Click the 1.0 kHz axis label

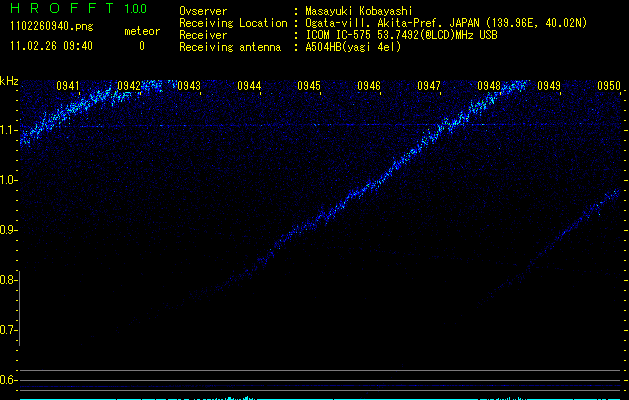coord(8,180)
